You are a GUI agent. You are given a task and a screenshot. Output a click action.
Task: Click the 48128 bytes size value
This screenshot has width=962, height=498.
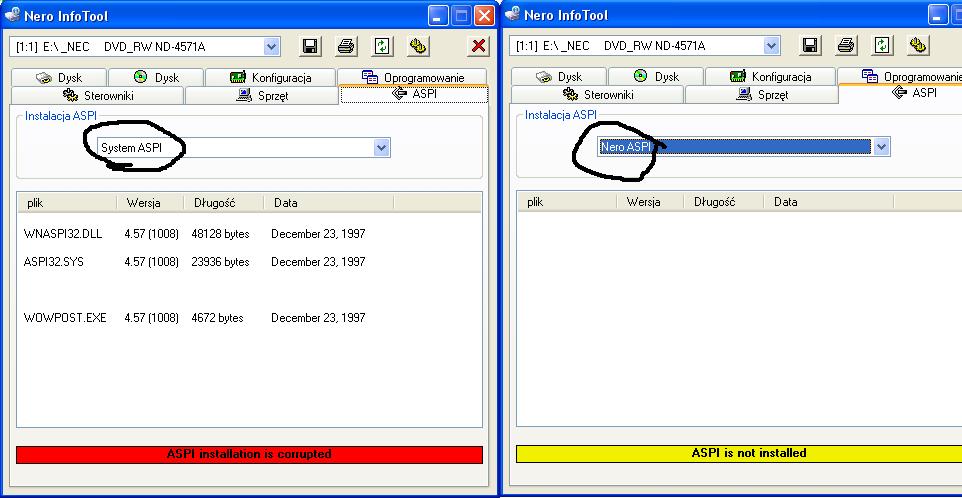pyautogui.click(x=220, y=234)
